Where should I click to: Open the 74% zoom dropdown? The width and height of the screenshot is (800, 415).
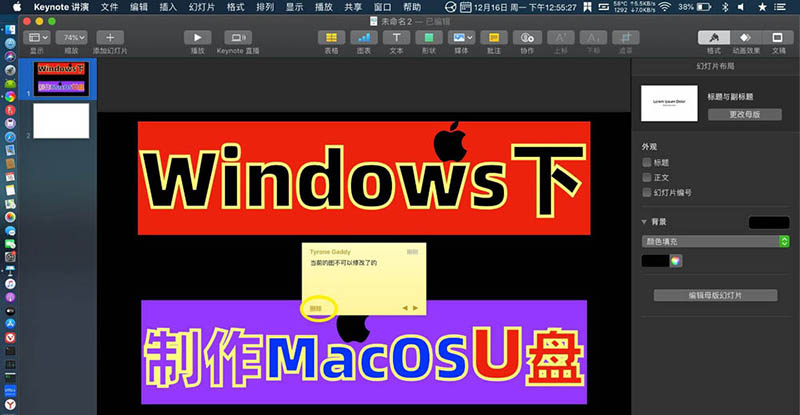coord(71,38)
